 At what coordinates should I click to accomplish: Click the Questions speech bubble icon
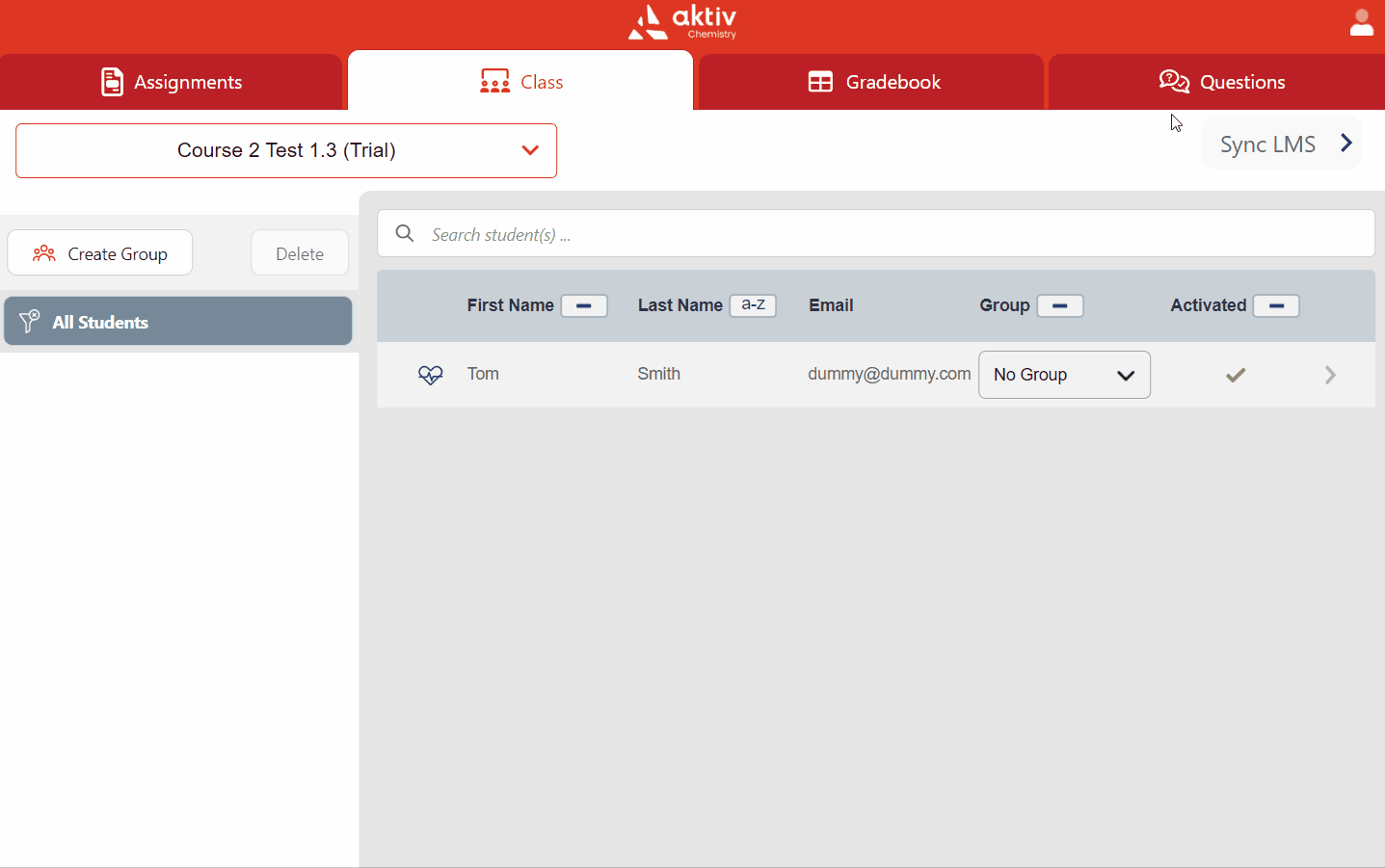pyautogui.click(x=1174, y=82)
